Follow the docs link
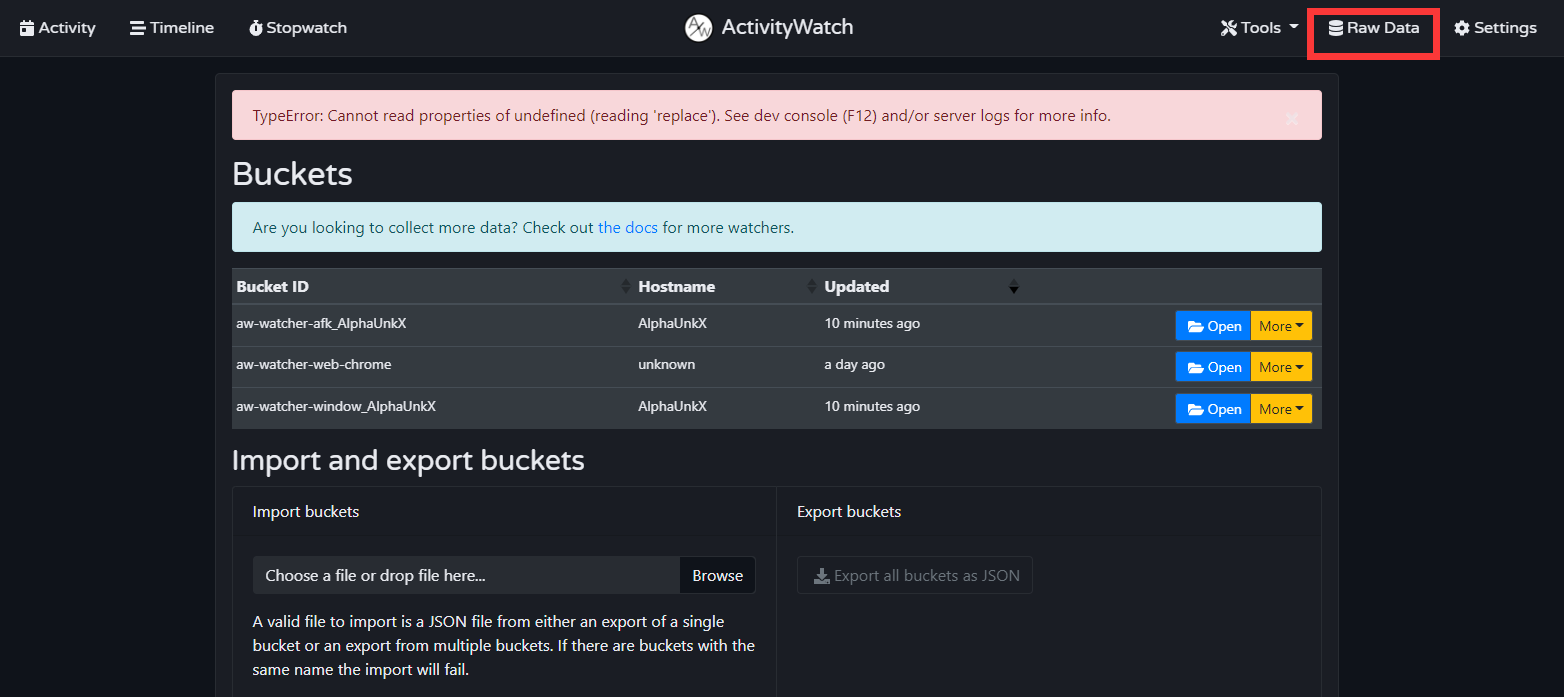 pyautogui.click(x=627, y=228)
